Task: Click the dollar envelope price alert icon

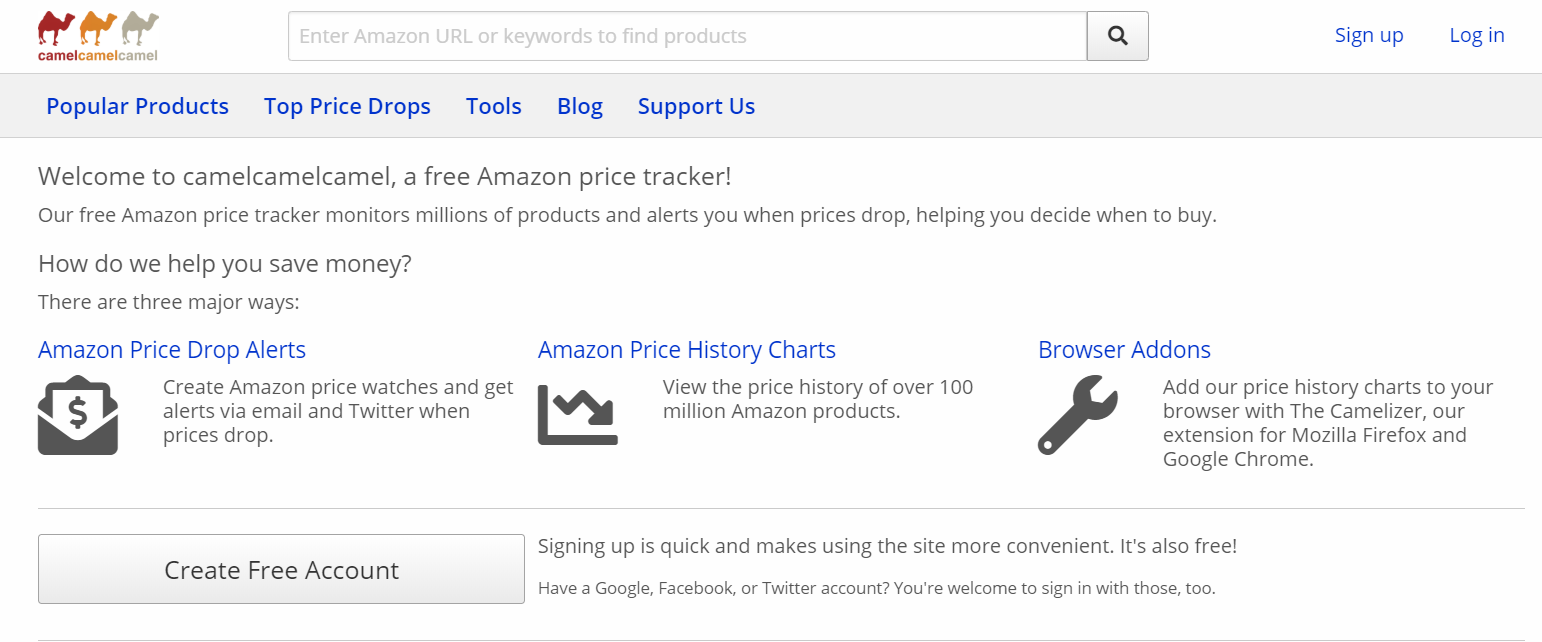Action: [78, 415]
